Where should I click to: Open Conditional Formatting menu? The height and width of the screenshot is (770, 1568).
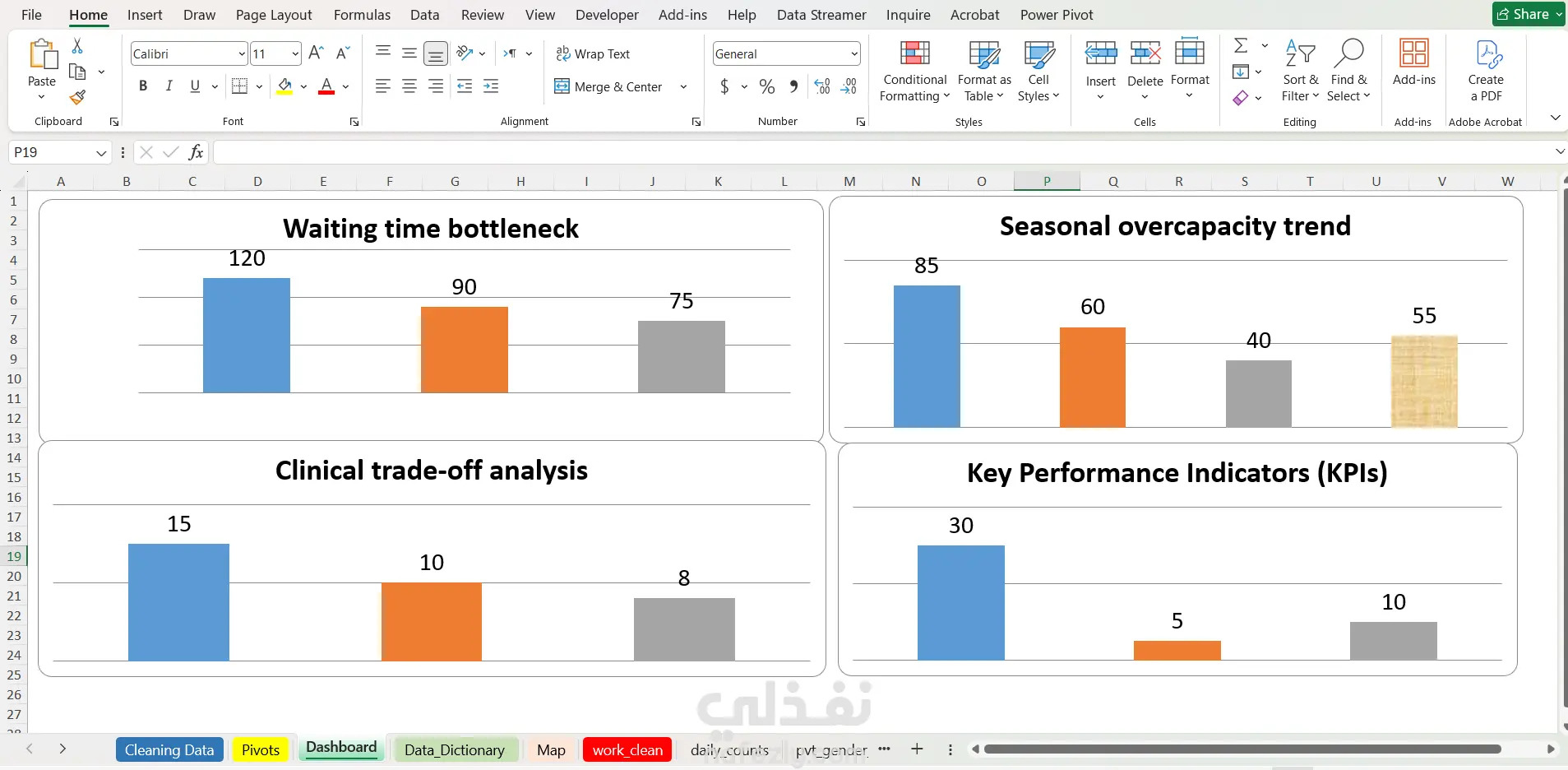[914, 72]
